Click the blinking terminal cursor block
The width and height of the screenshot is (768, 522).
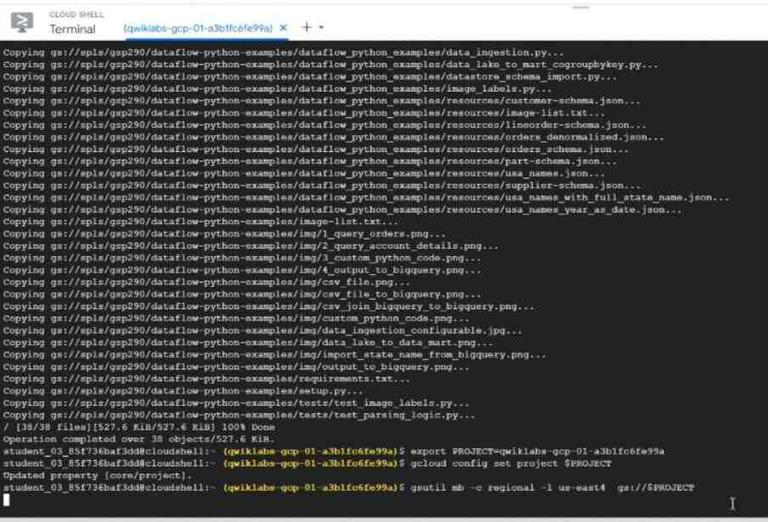click(x=6, y=500)
